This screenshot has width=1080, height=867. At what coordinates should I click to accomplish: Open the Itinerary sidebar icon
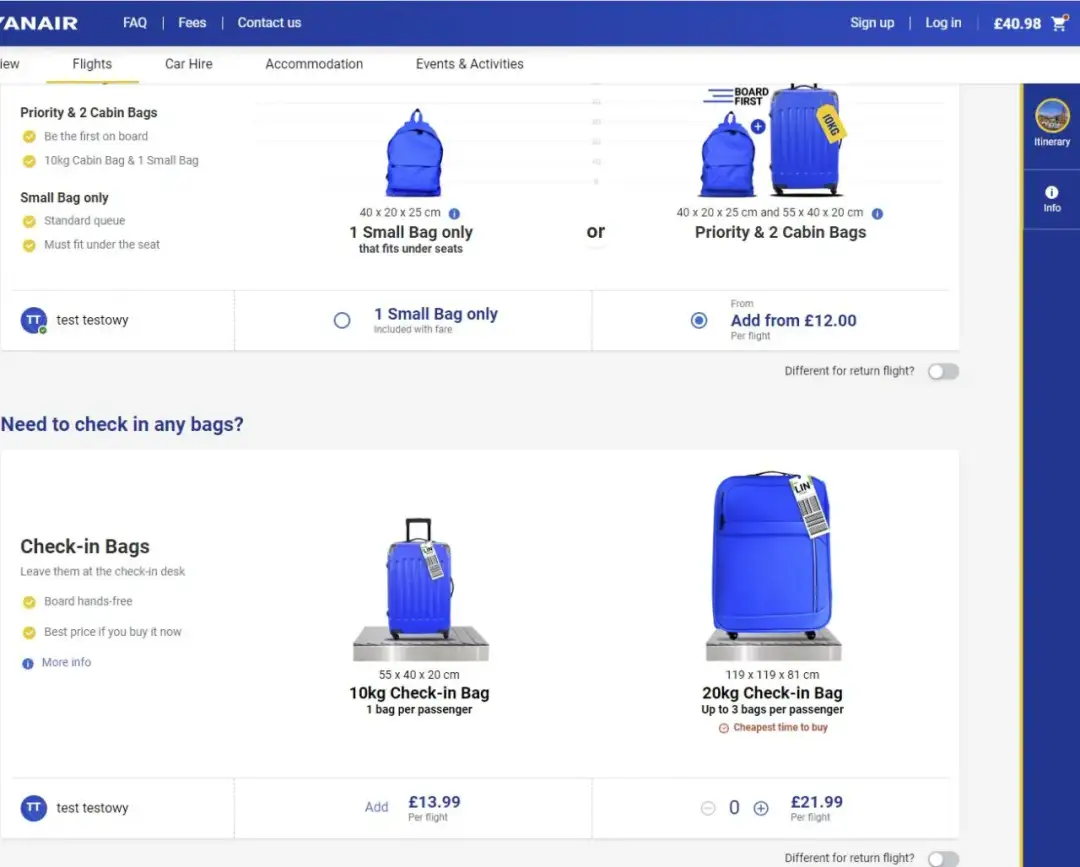(1052, 116)
